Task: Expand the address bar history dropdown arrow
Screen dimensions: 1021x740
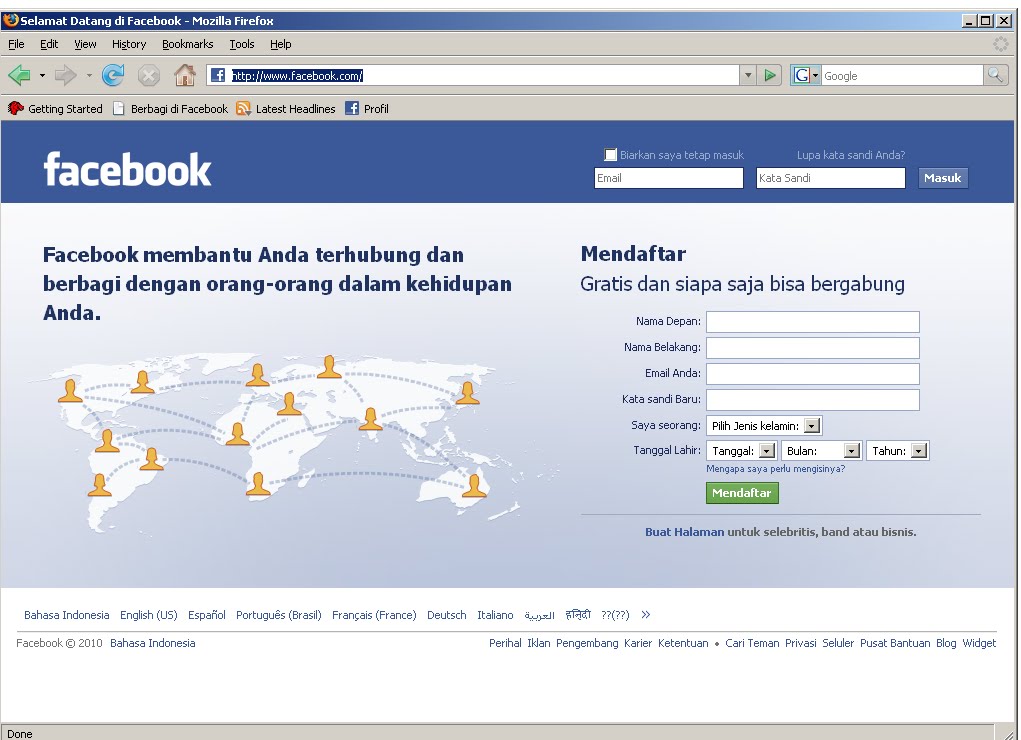Action: point(748,74)
